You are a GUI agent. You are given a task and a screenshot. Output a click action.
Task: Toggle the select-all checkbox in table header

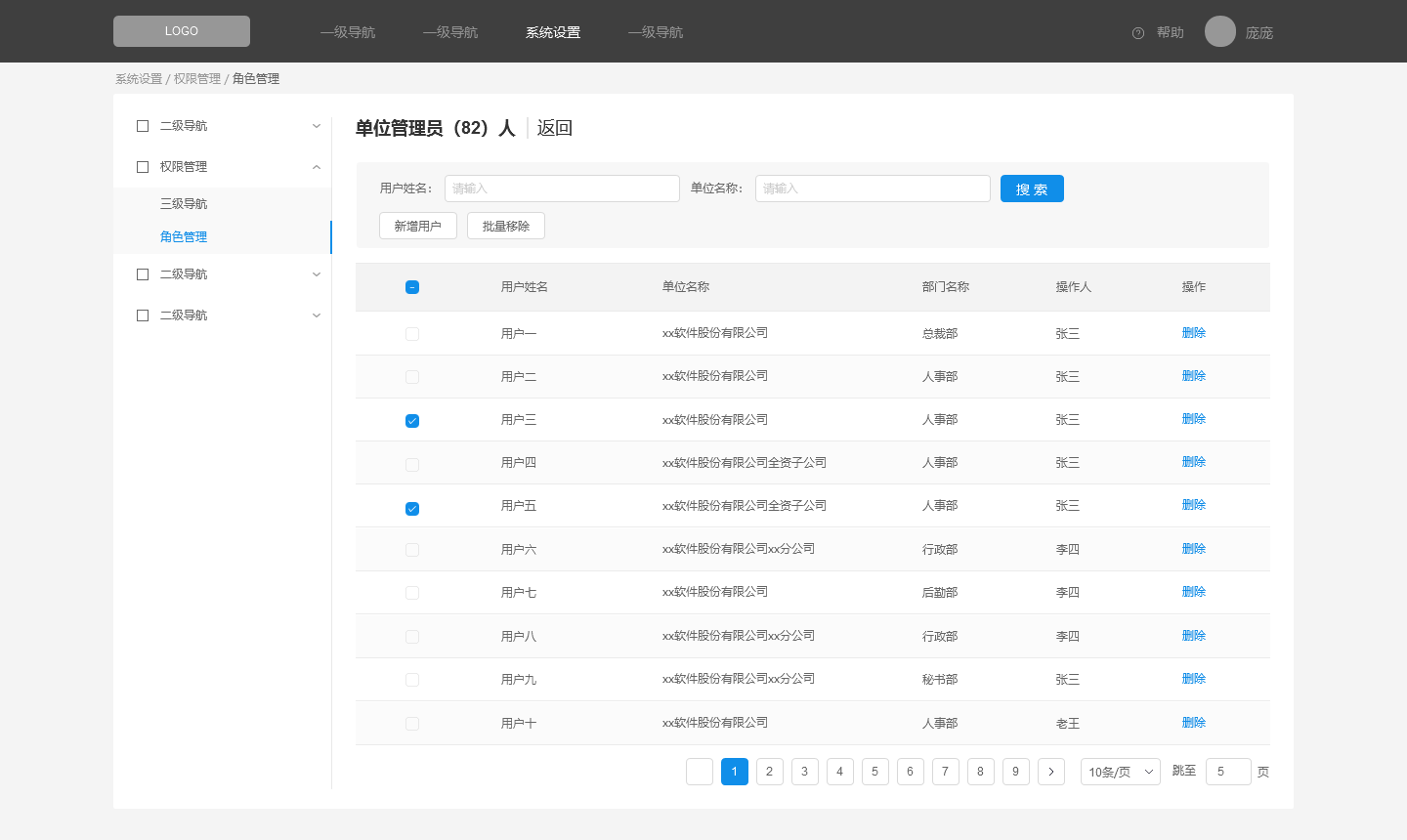click(x=412, y=287)
